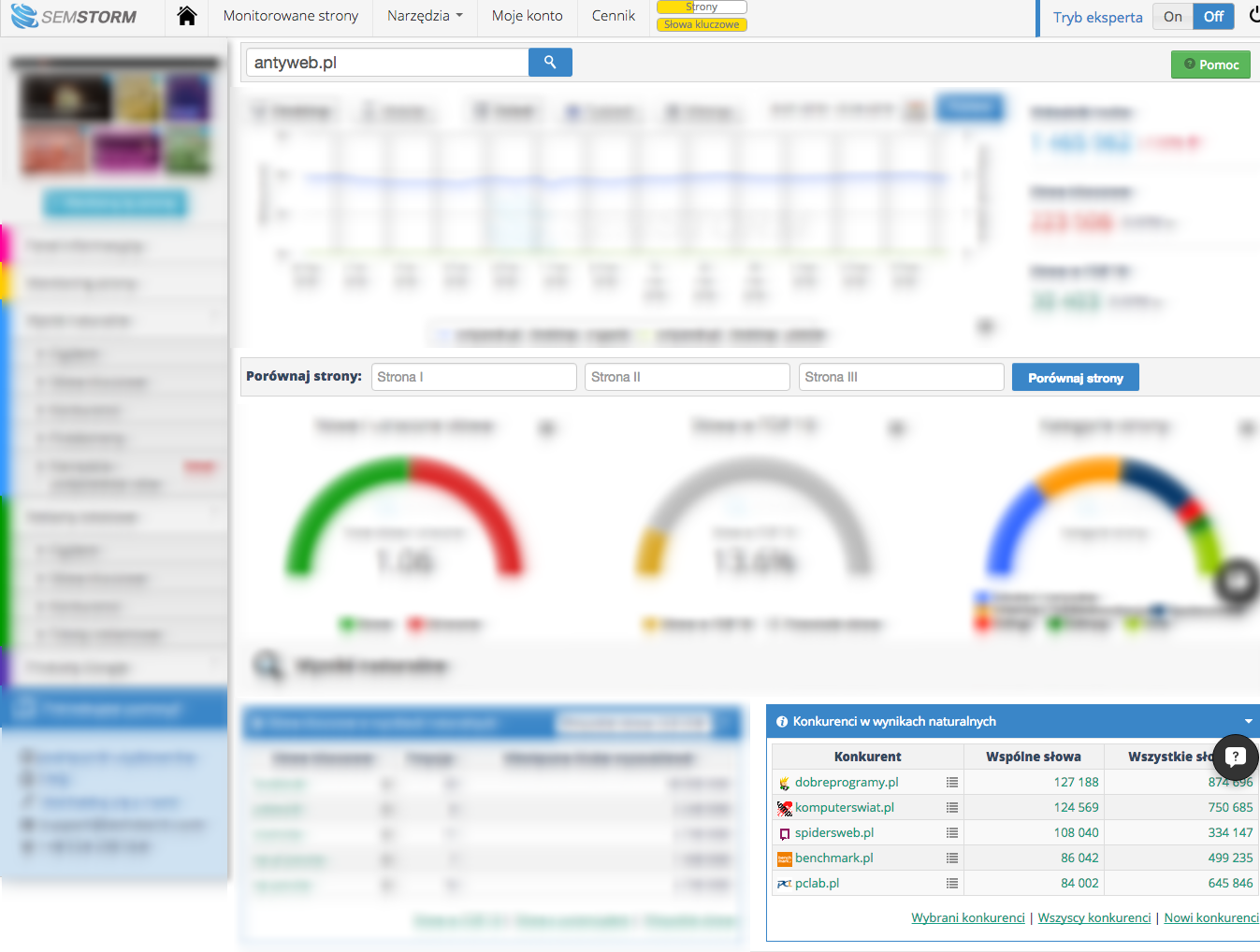Viewport: 1260px width, 952px height.
Task: Click the komputerswiat.pl favicon
Action: tap(785, 808)
